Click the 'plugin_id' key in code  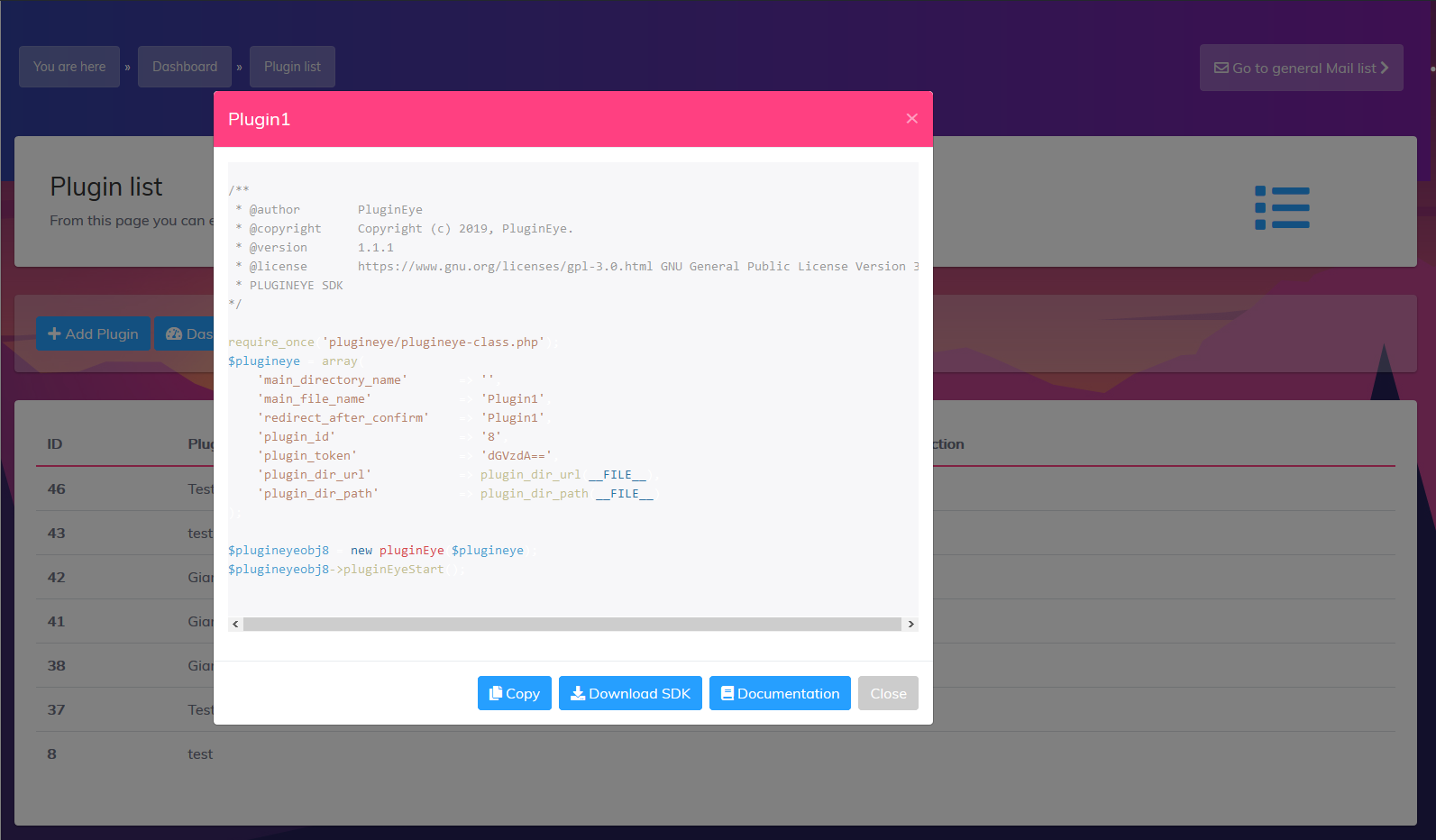pos(296,436)
